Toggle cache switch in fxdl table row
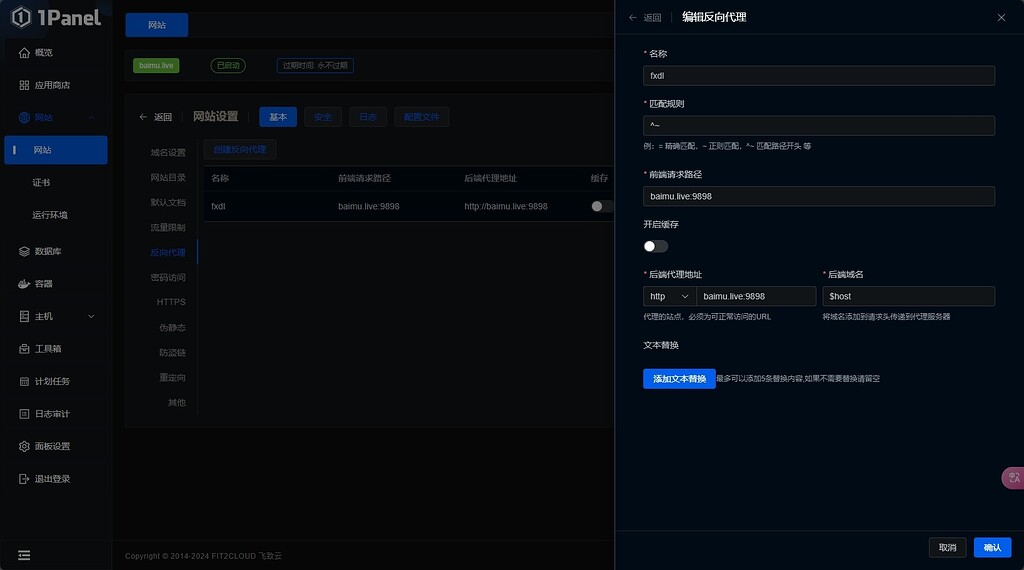This screenshot has width=1024, height=570. [602, 206]
